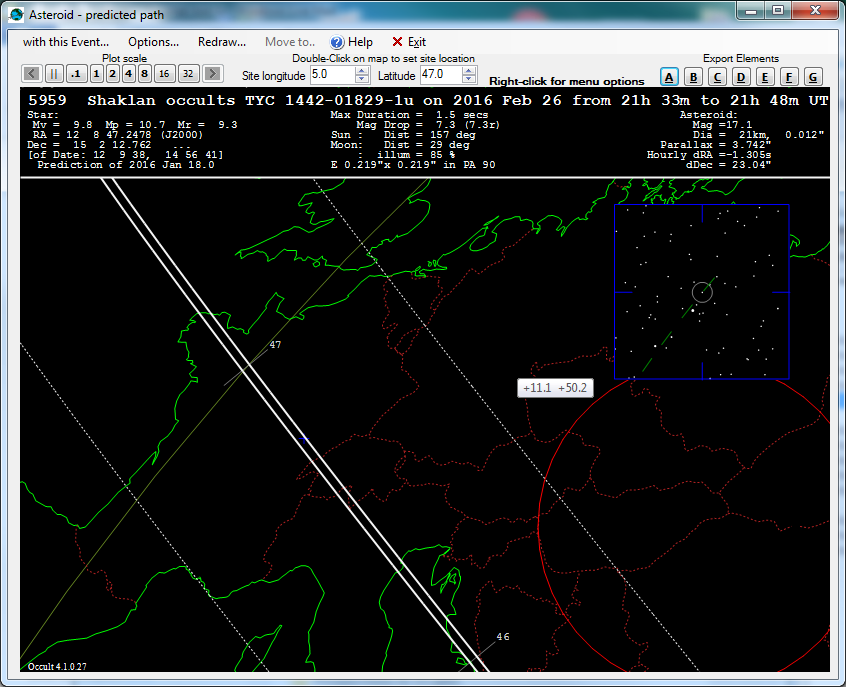The height and width of the screenshot is (687, 846).
Task: Click the red Exit X icon
Action: (397, 42)
